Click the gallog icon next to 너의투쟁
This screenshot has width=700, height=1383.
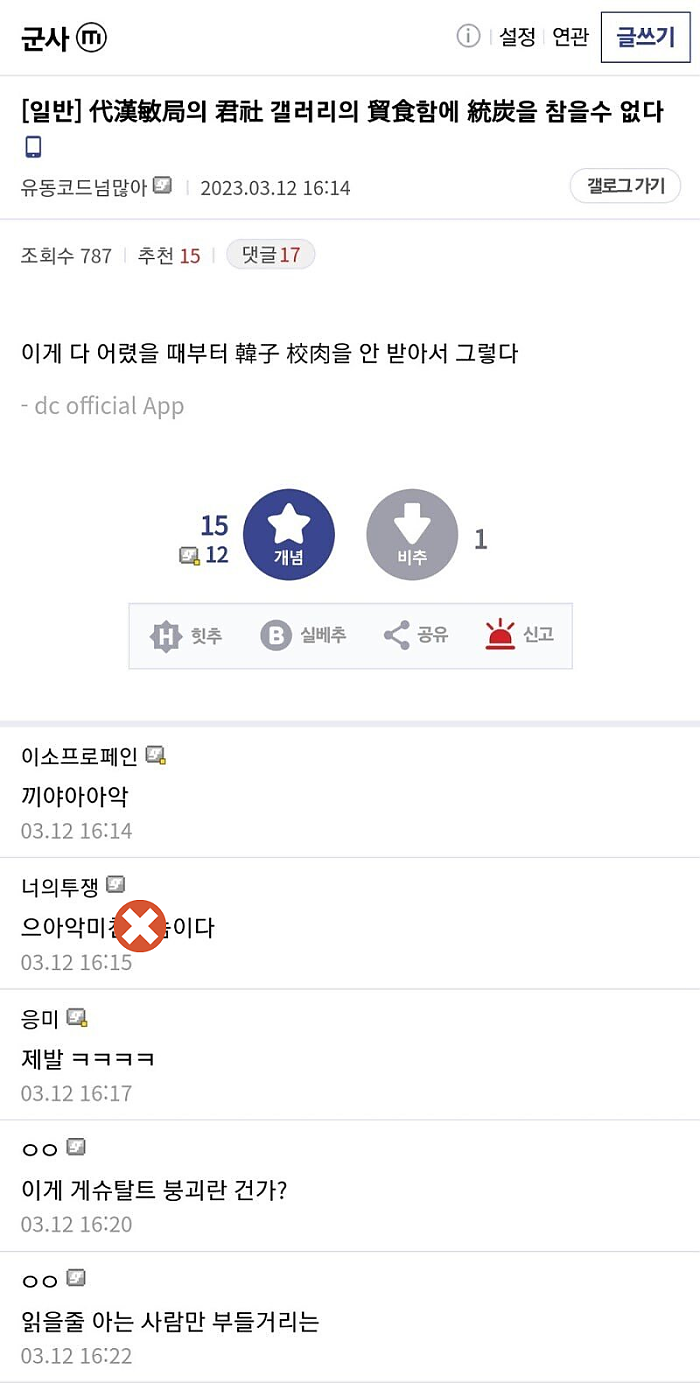point(116,884)
